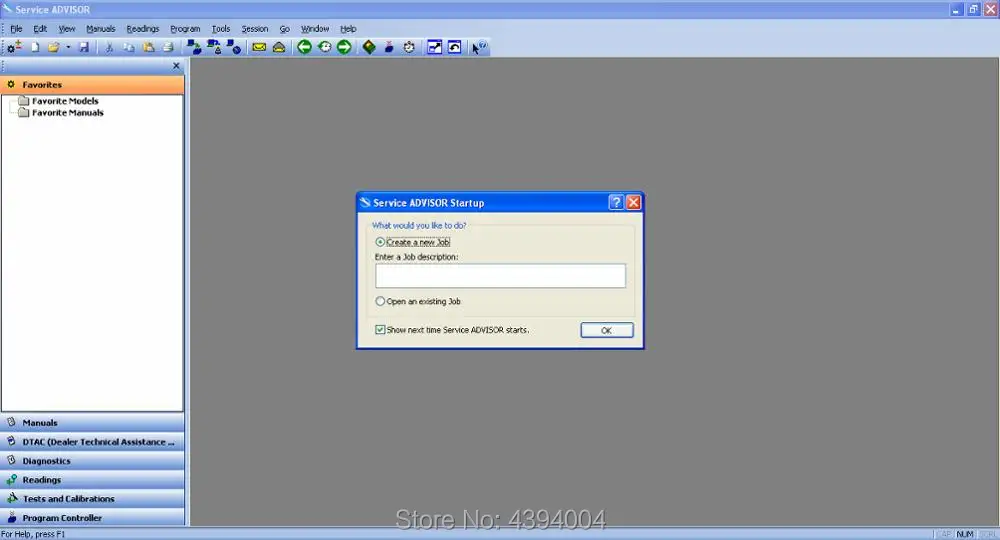Click the green diamond book icon
The image size is (1000, 540).
pyautogui.click(x=369, y=47)
